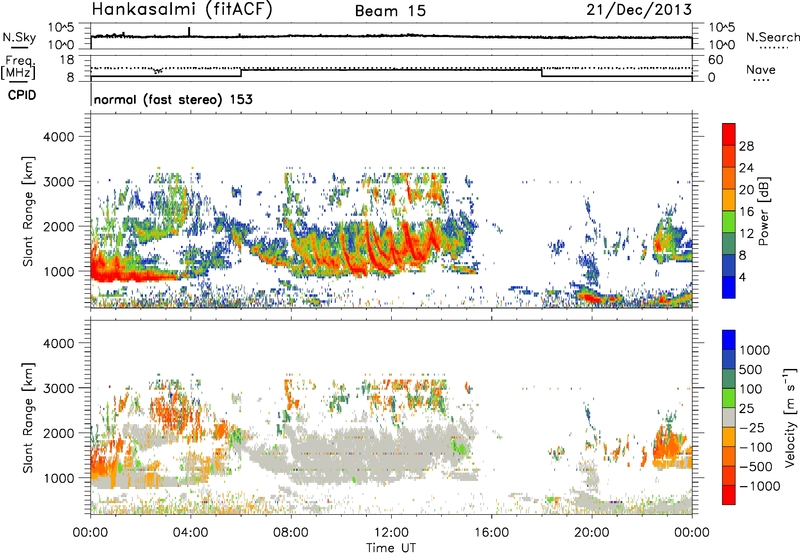The height and width of the screenshot is (554, 800).
Task: Click the '2000' tick on the velocity panel axis
Action: coord(58,433)
